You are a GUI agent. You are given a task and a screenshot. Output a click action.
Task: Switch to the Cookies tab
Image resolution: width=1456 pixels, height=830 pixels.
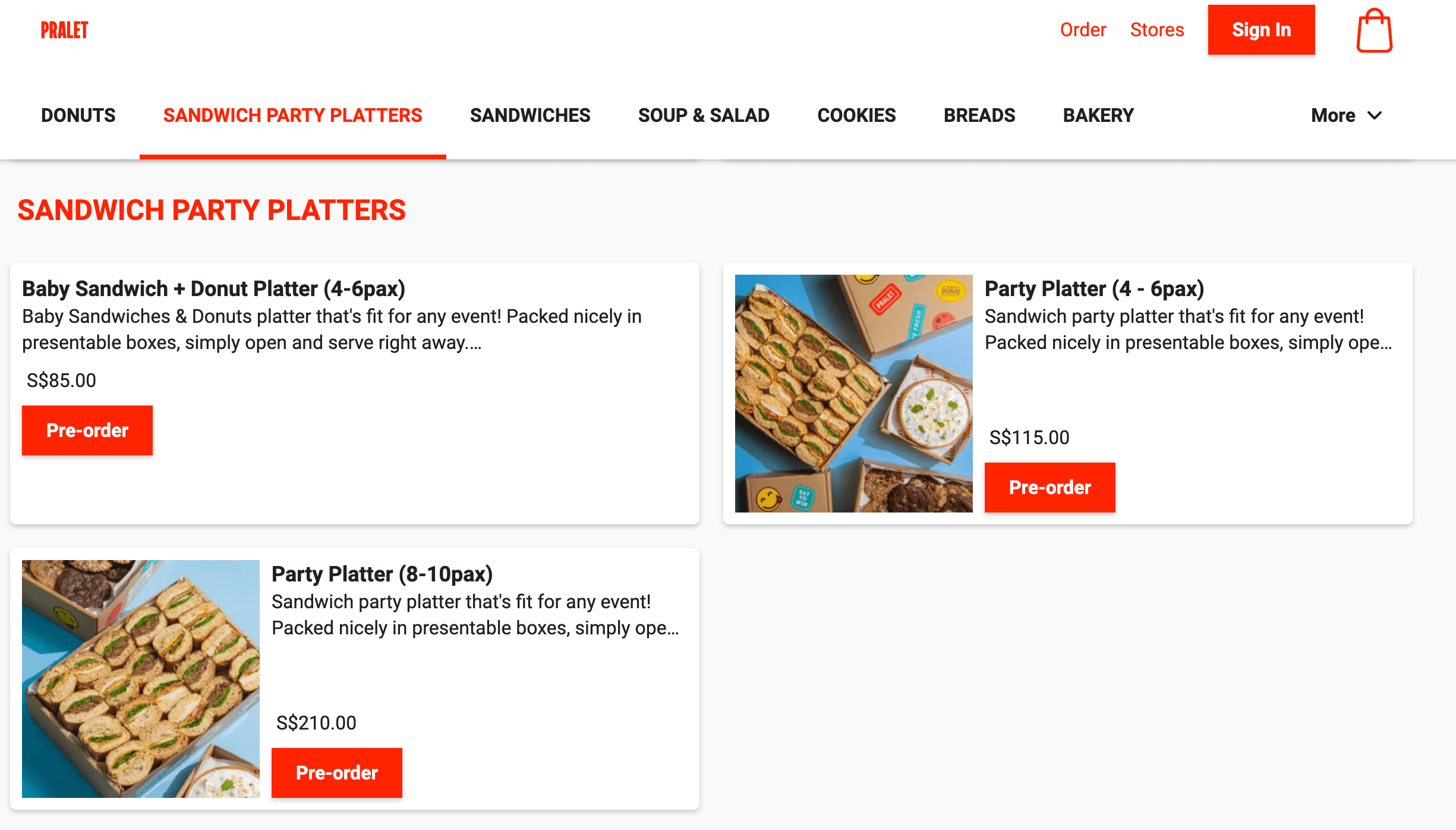click(856, 115)
